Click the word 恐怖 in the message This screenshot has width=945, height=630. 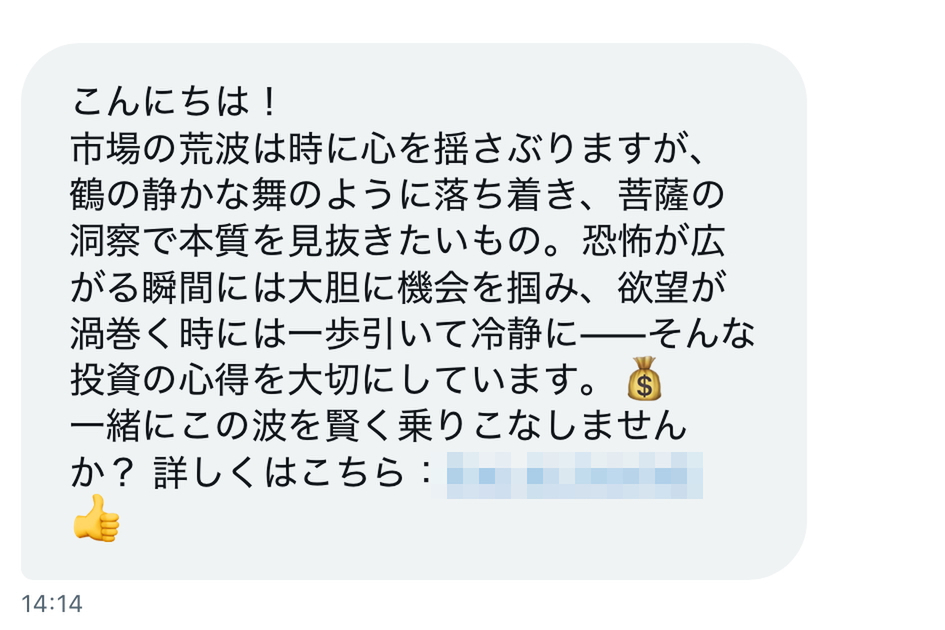pos(617,241)
